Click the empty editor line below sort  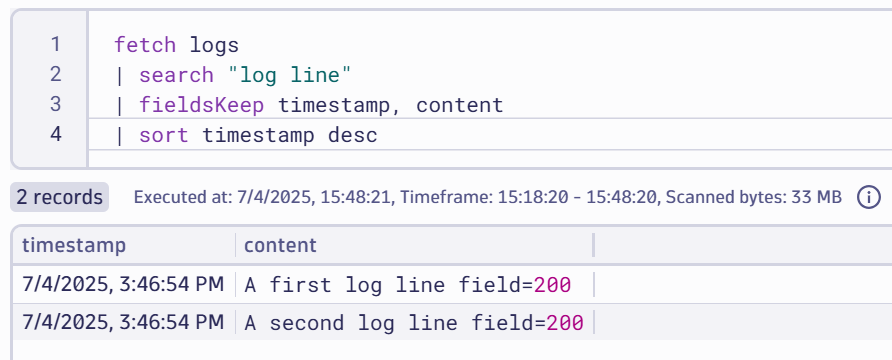click(x=489, y=159)
